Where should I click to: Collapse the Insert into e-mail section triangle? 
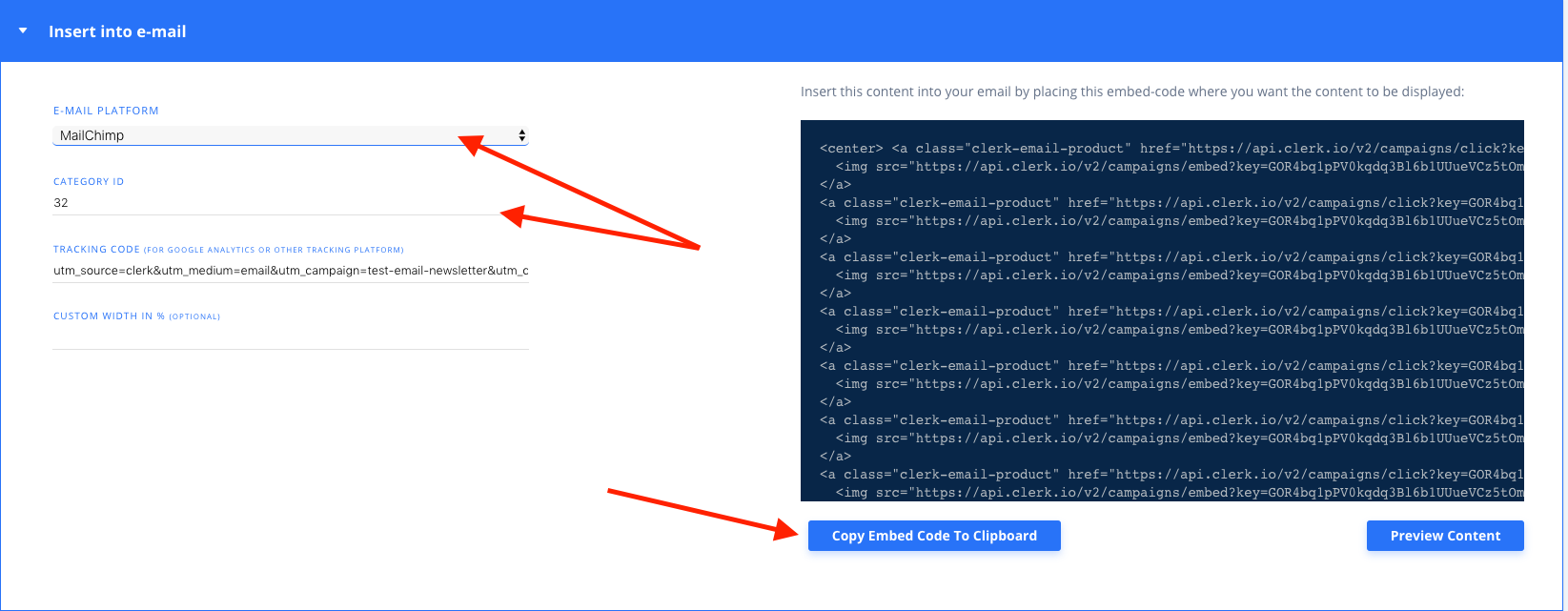(x=23, y=31)
